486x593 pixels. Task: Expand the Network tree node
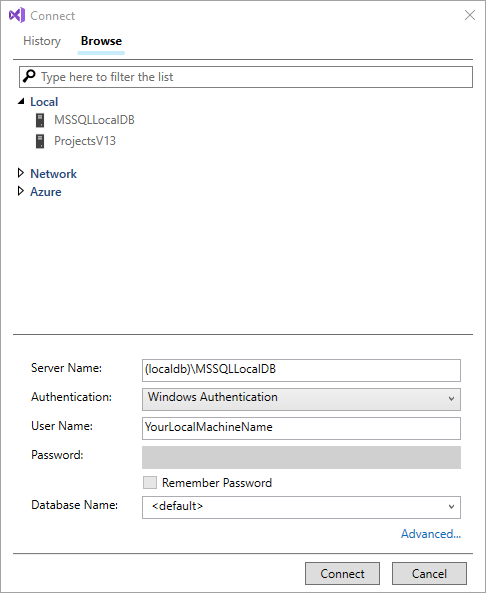[x=21, y=173]
